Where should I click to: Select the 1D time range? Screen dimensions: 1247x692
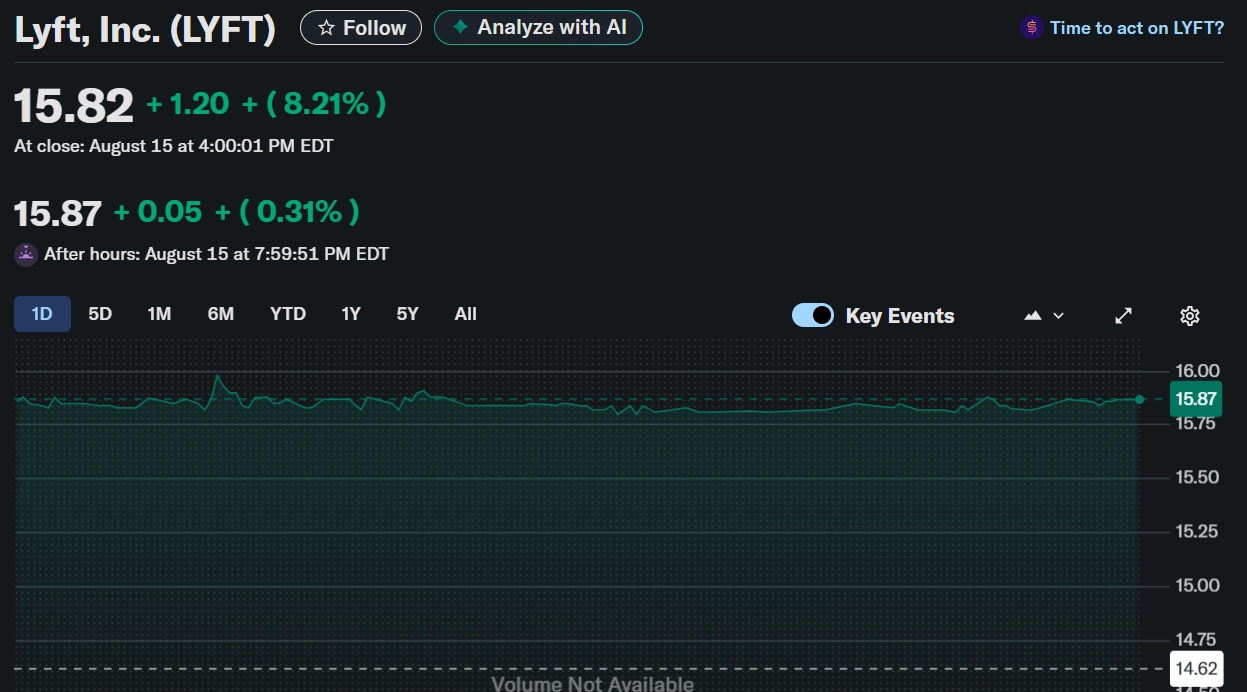[42, 314]
